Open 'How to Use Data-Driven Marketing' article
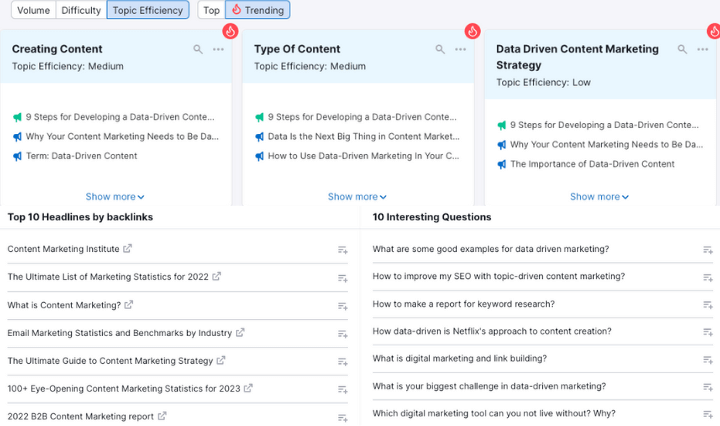The image size is (720, 426). [x=363, y=156]
